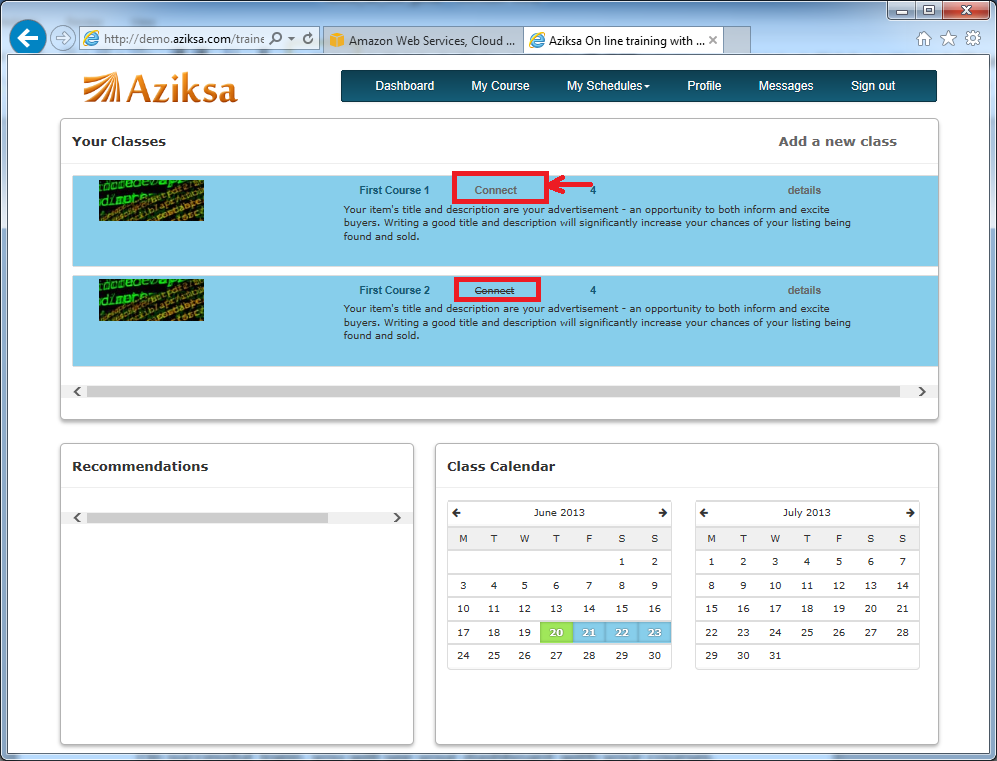
Task: Go to next month on June 2013 calendar
Action: (663, 512)
